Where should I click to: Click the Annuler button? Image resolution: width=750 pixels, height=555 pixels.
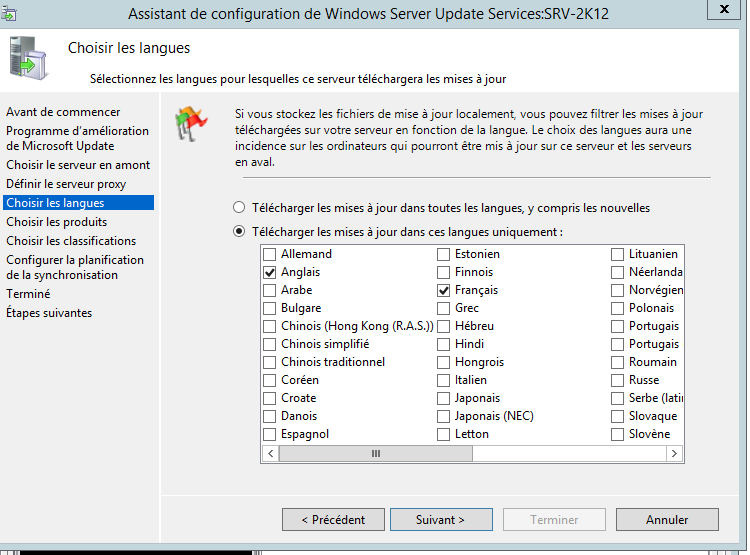[x=667, y=520]
